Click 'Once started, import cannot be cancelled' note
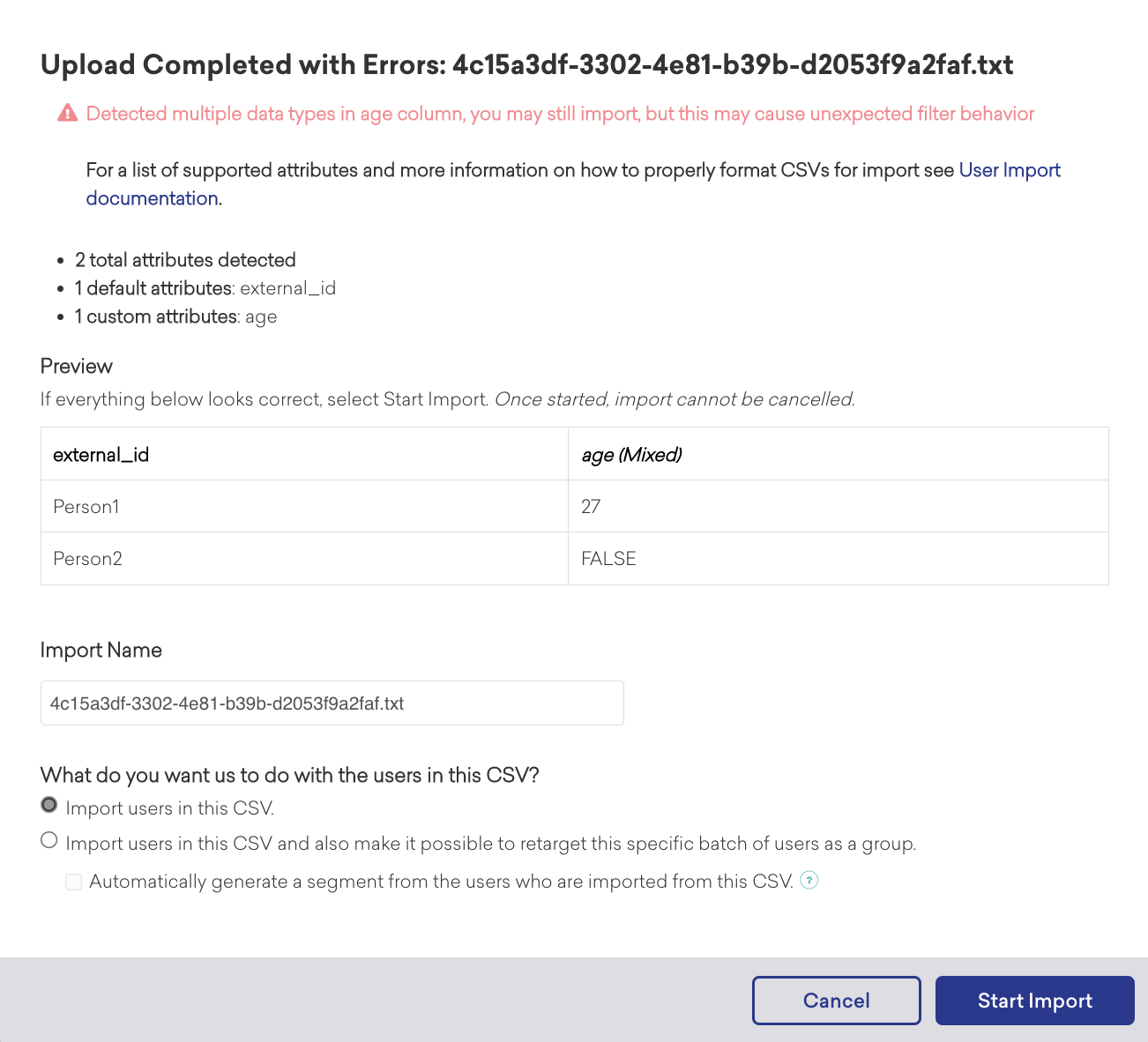1148x1042 pixels. 675,399
